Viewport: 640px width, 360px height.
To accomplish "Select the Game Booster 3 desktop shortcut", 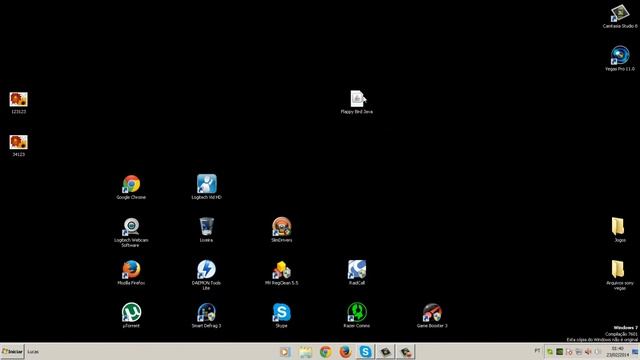I will [x=432, y=315].
